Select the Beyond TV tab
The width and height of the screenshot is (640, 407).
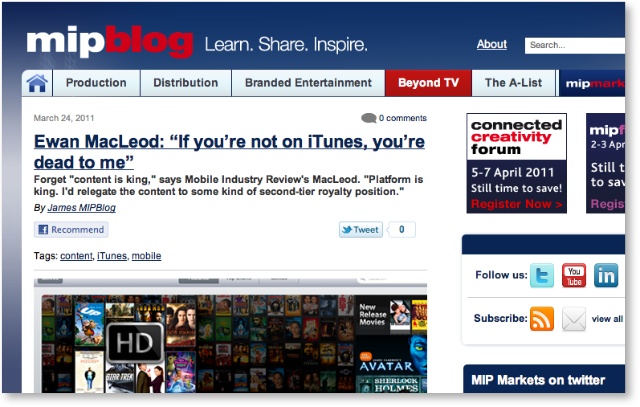pyautogui.click(x=428, y=83)
